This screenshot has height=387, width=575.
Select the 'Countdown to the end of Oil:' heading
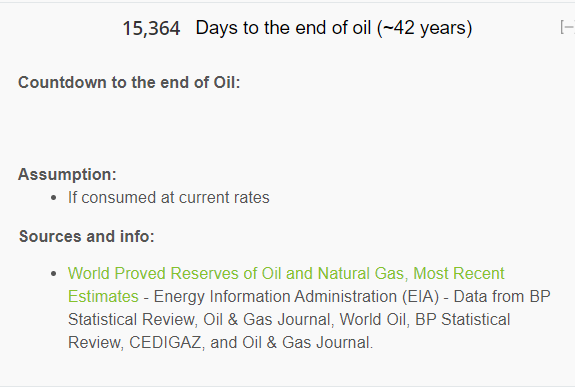click(129, 83)
